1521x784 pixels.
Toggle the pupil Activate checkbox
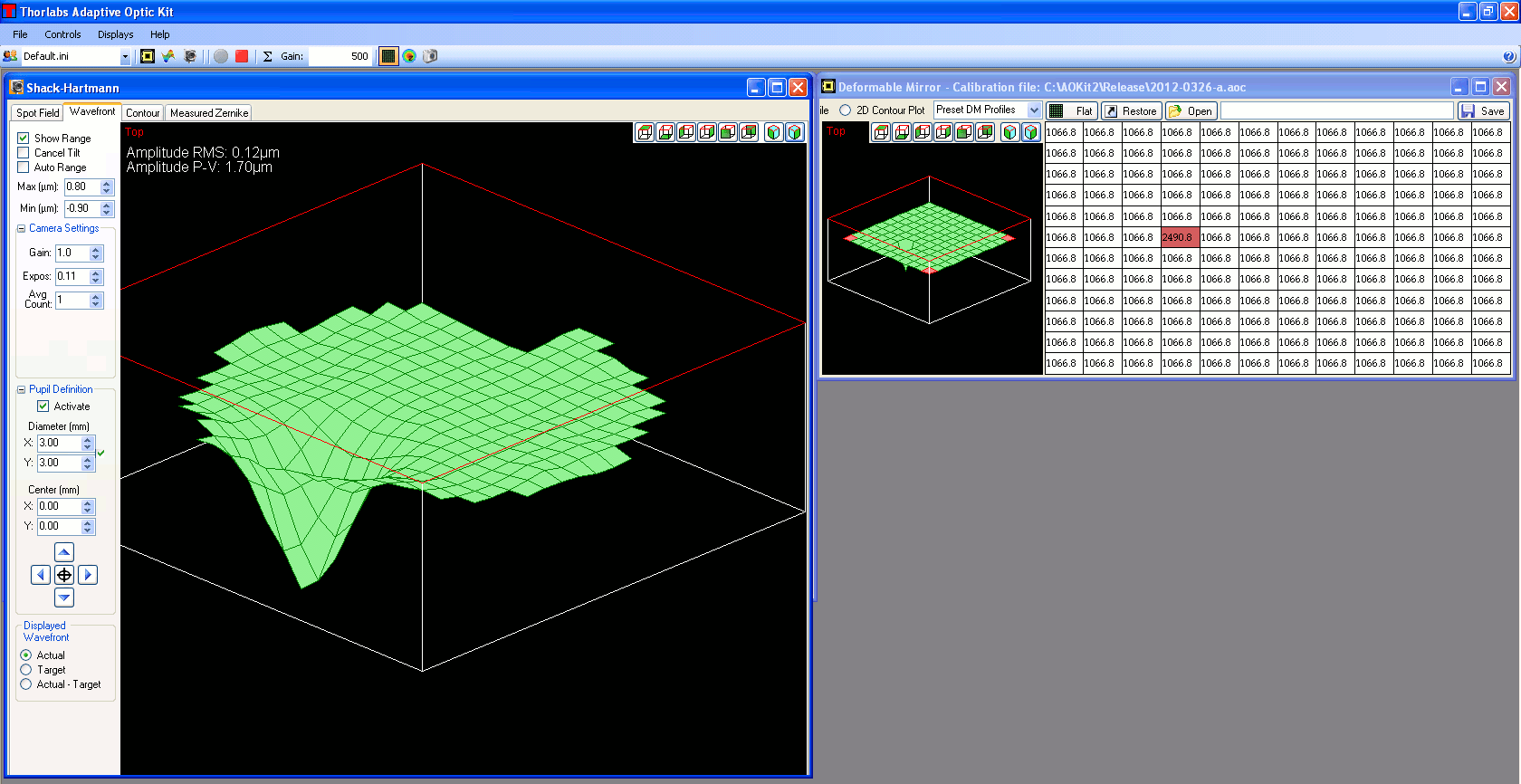point(43,406)
